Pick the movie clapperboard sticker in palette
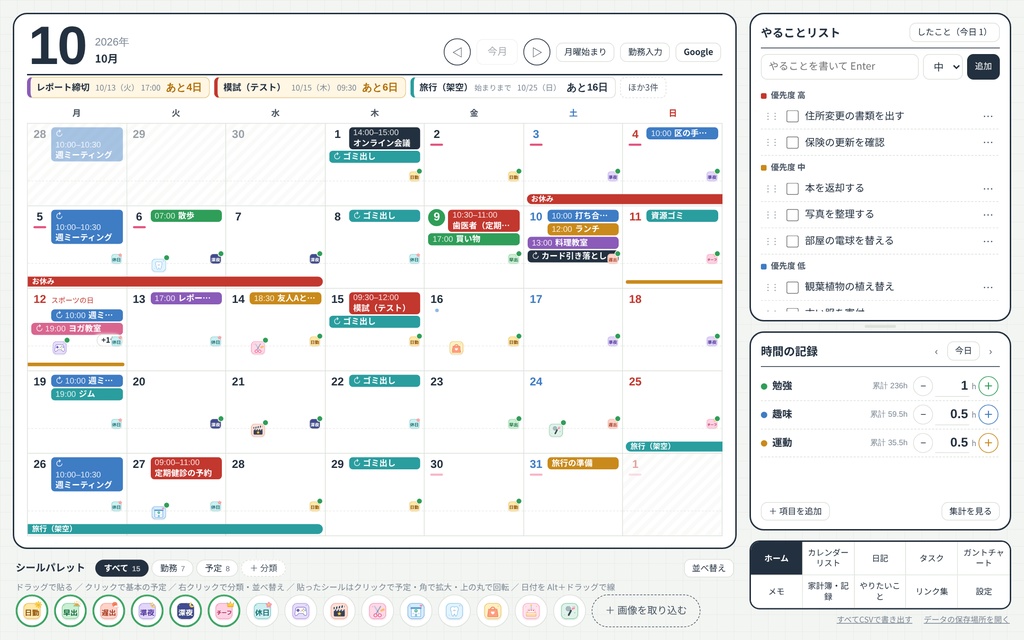This screenshot has height=640, width=1024. [x=339, y=612]
